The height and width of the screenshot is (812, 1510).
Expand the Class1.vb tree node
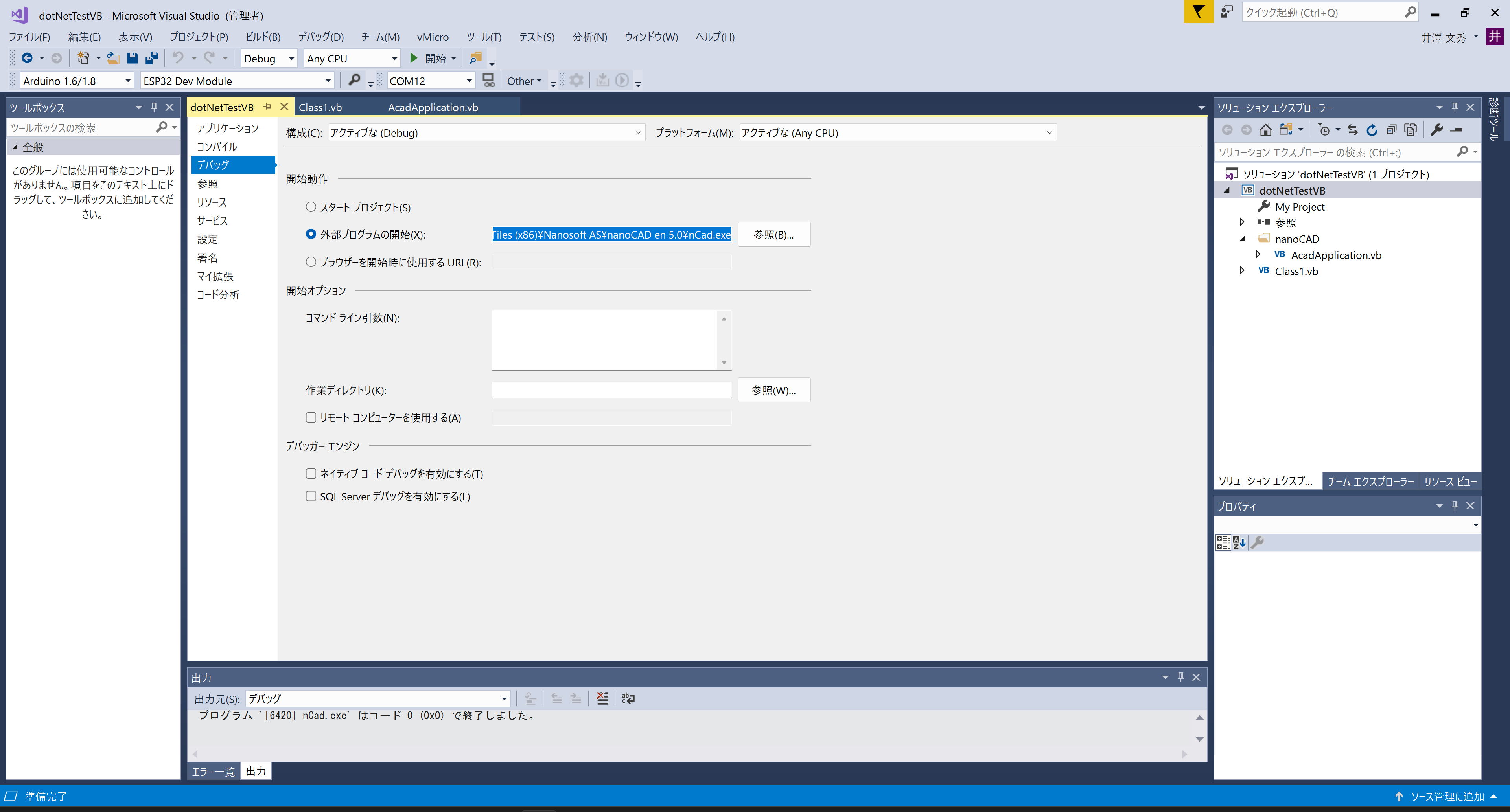tap(1241, 271)
